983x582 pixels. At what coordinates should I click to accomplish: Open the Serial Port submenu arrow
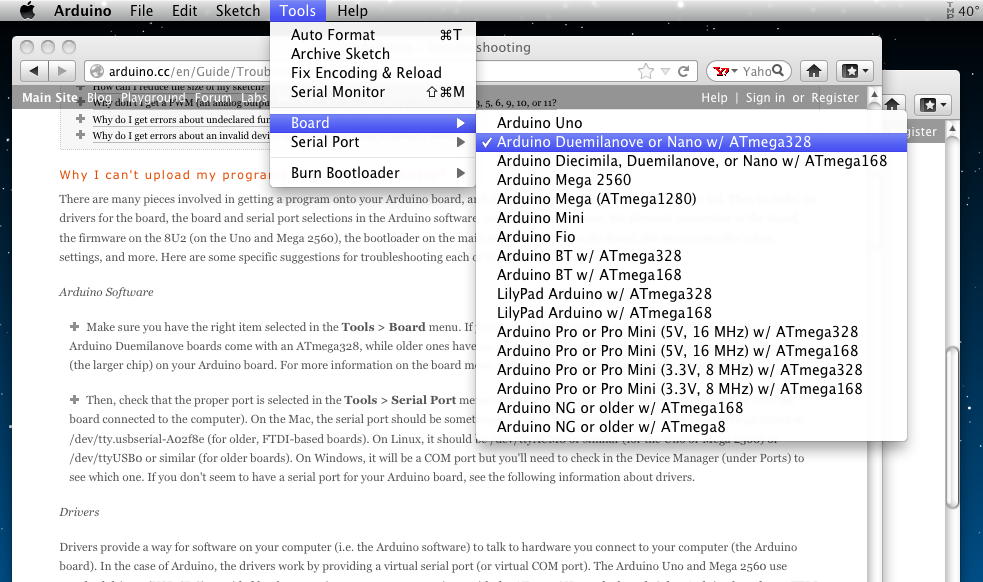tap(461, 142)
